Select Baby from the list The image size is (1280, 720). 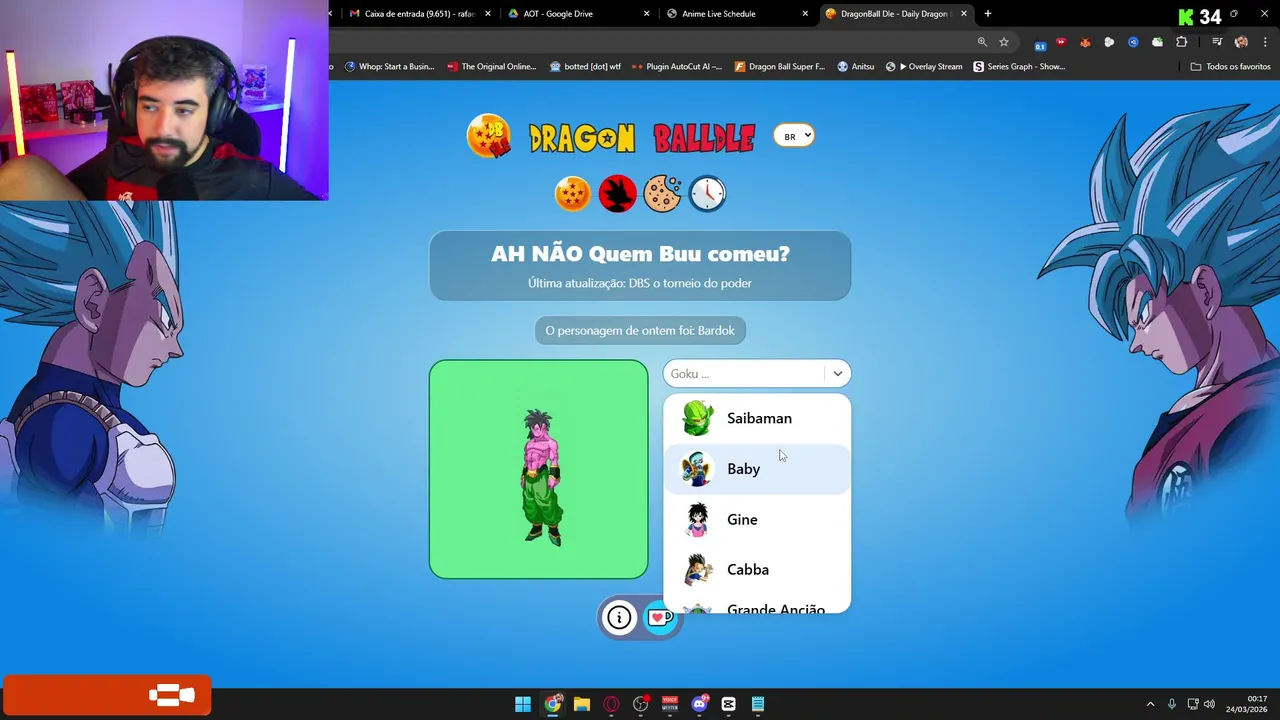[x=757, y=469]
